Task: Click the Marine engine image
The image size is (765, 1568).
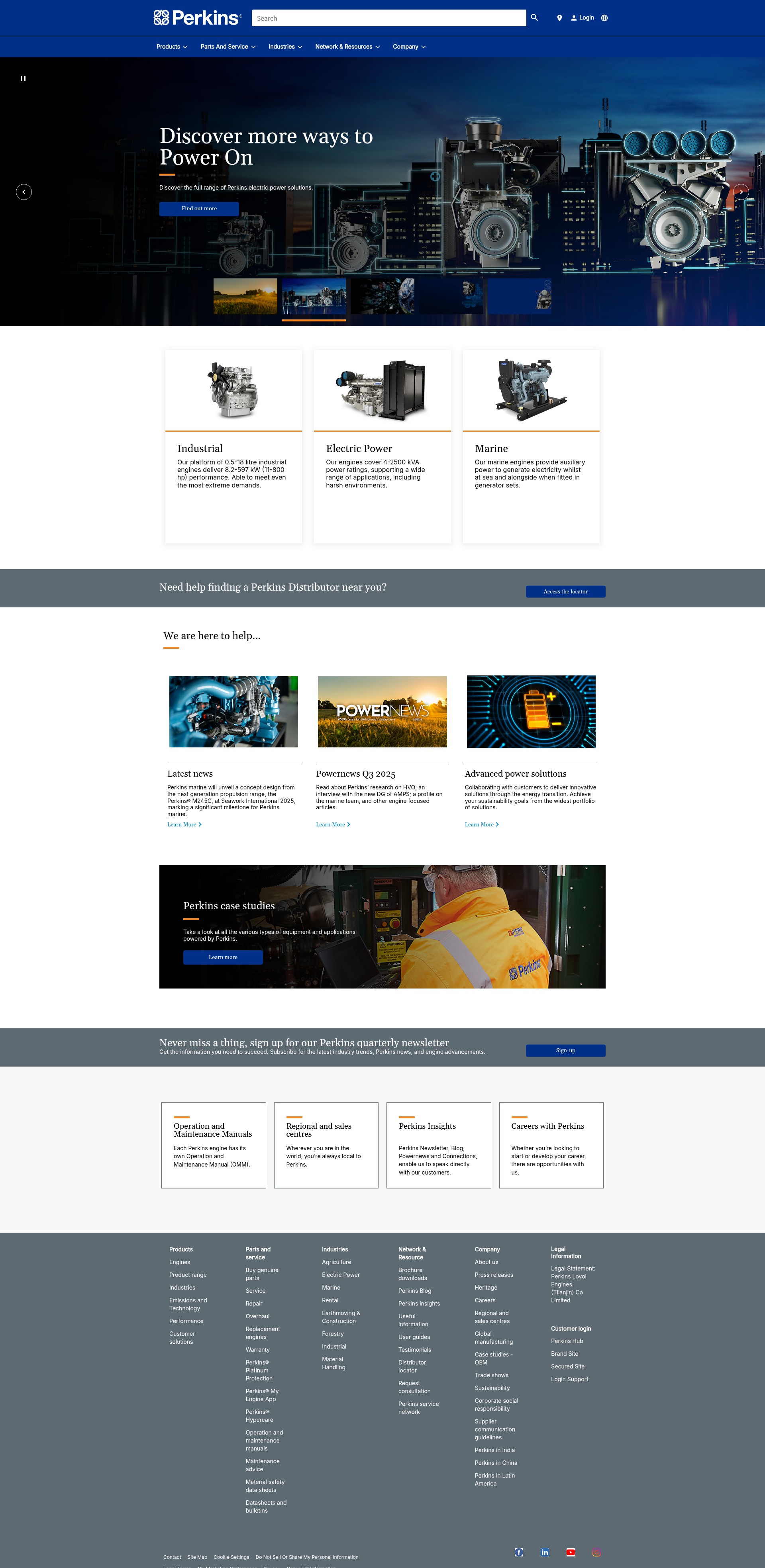Action: point(531,390)
